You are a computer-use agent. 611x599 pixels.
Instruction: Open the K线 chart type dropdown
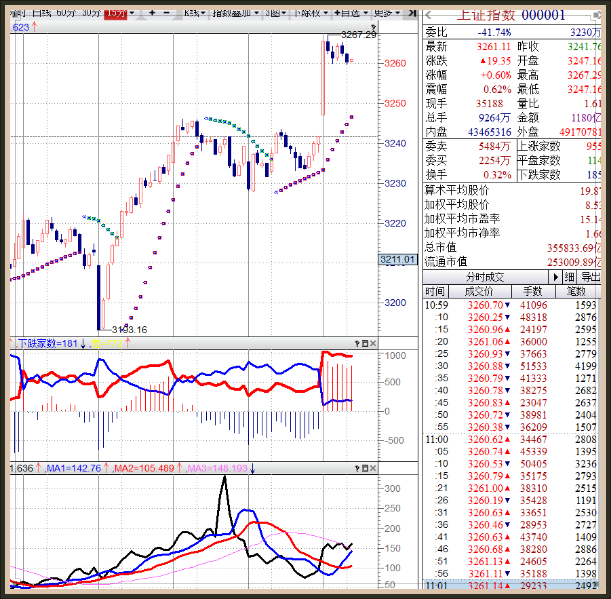[194, 13]
